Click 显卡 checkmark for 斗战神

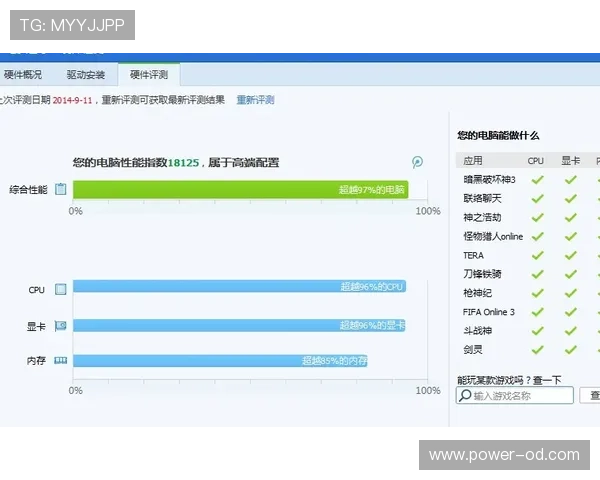571,331
